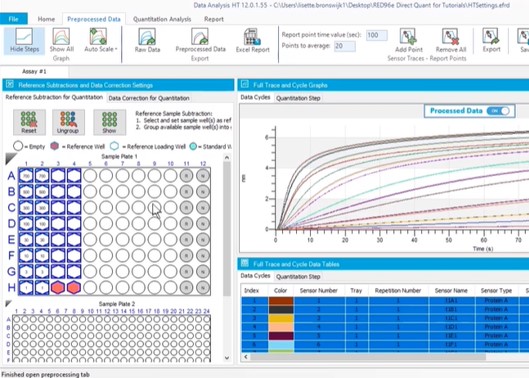529x378 pixels.
Task: Click the Report point time value field
Action: click(x=377, y=35)
